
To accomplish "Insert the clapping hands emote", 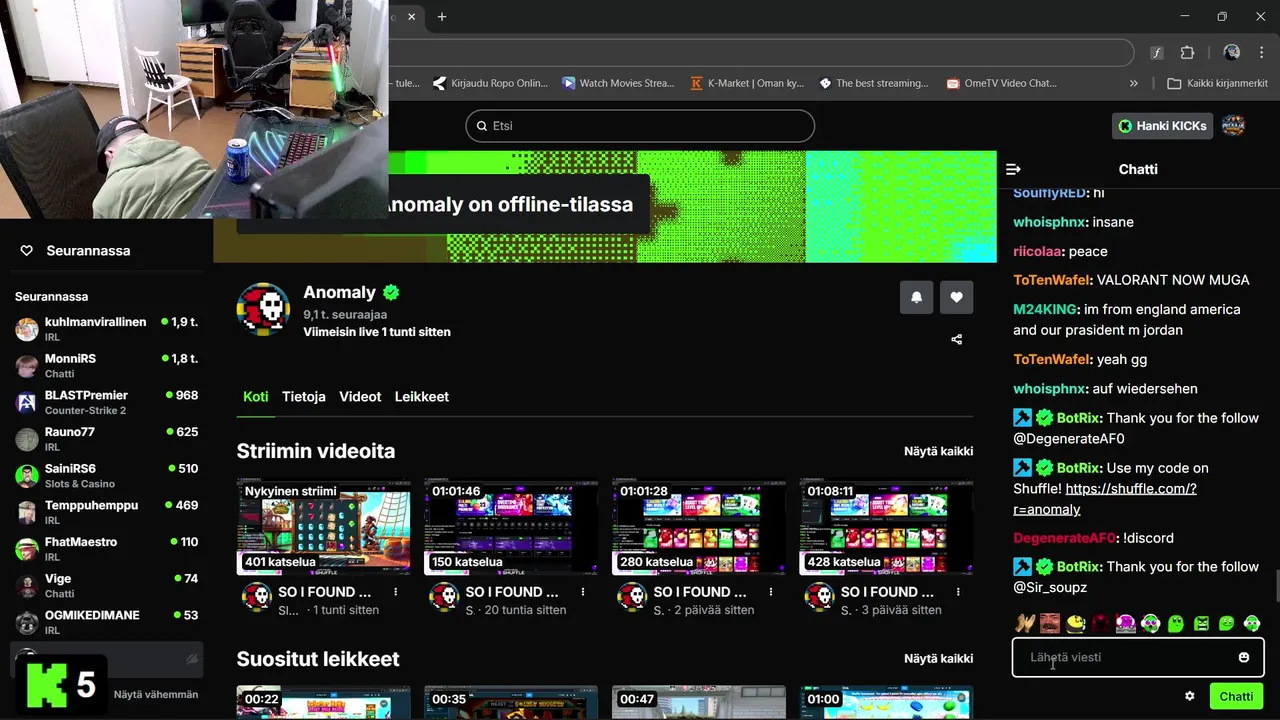I will coord(1023,623).
